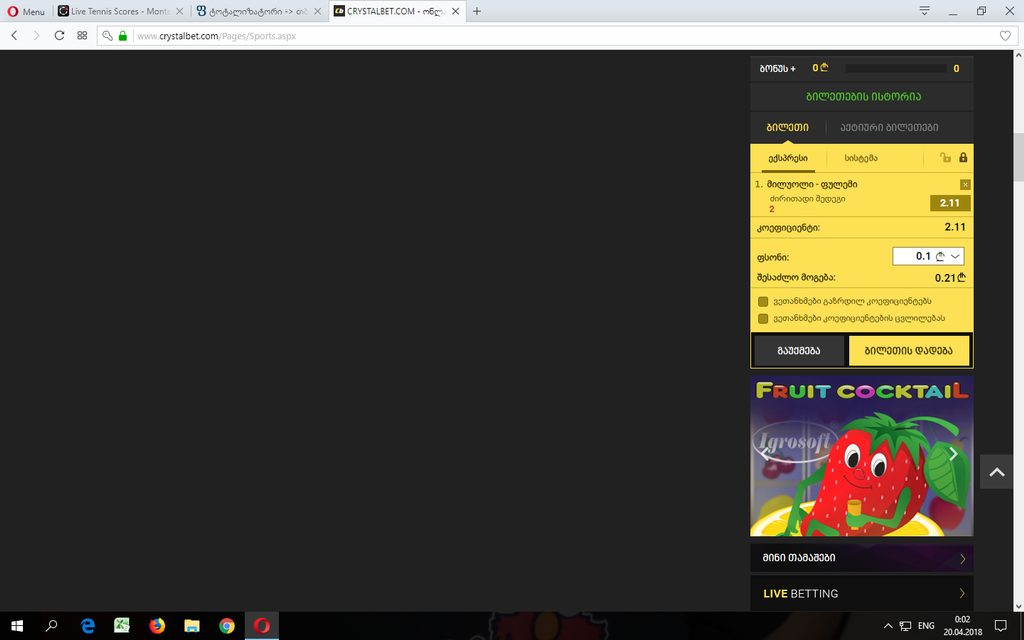This screenshot has height=640, width=1024.
Task: Open the Fruit Cocktail game banner
Action: [x=861, y=456]
